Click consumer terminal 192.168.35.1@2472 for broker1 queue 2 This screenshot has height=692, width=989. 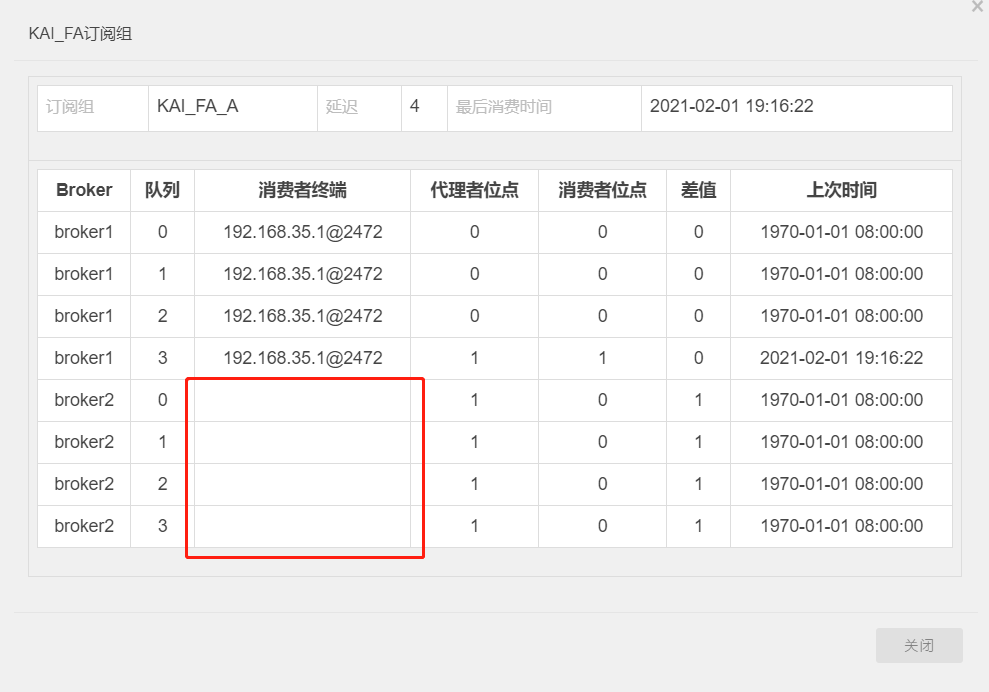tap(303, 316)
